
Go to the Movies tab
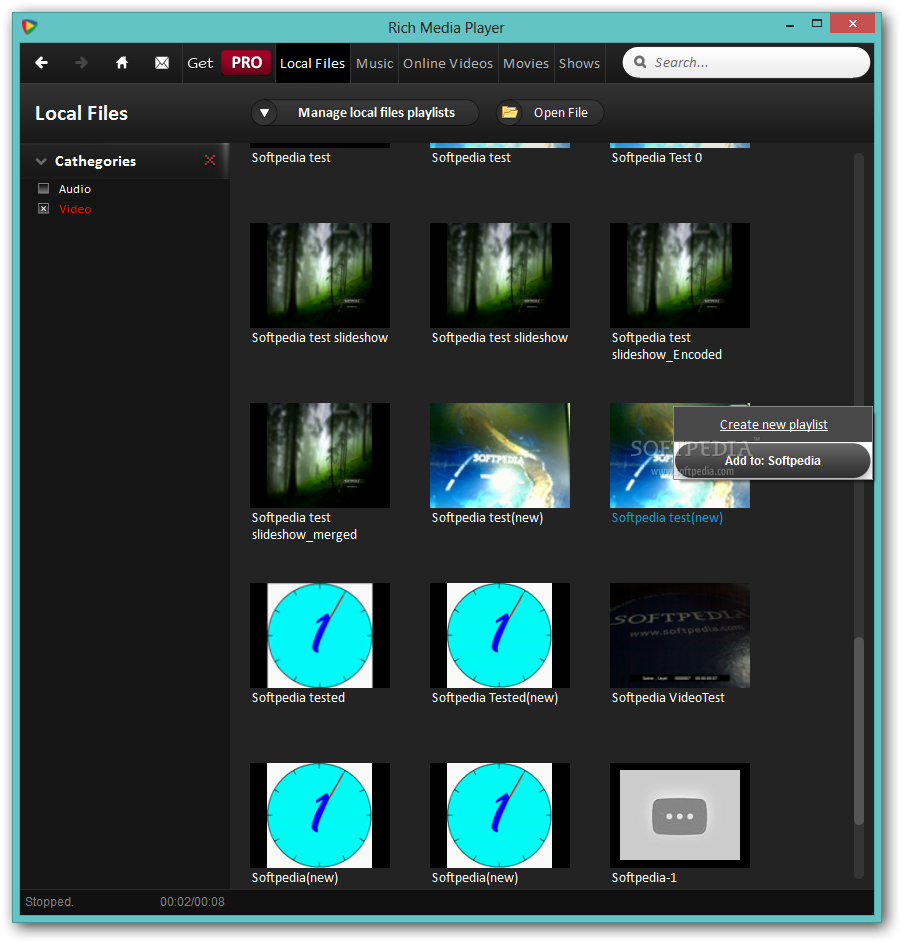coord(526,63)
